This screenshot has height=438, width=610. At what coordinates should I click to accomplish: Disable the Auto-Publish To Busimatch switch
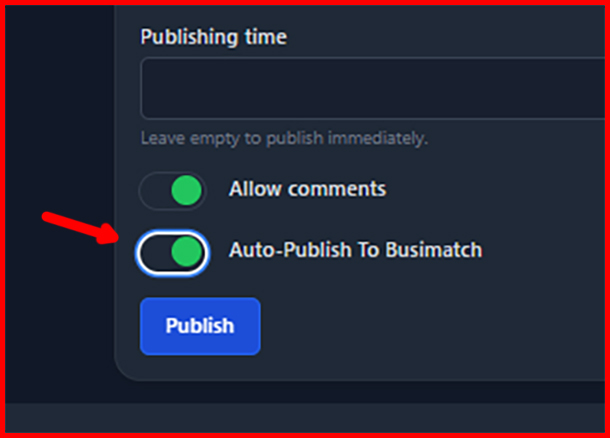pos(172,252)
